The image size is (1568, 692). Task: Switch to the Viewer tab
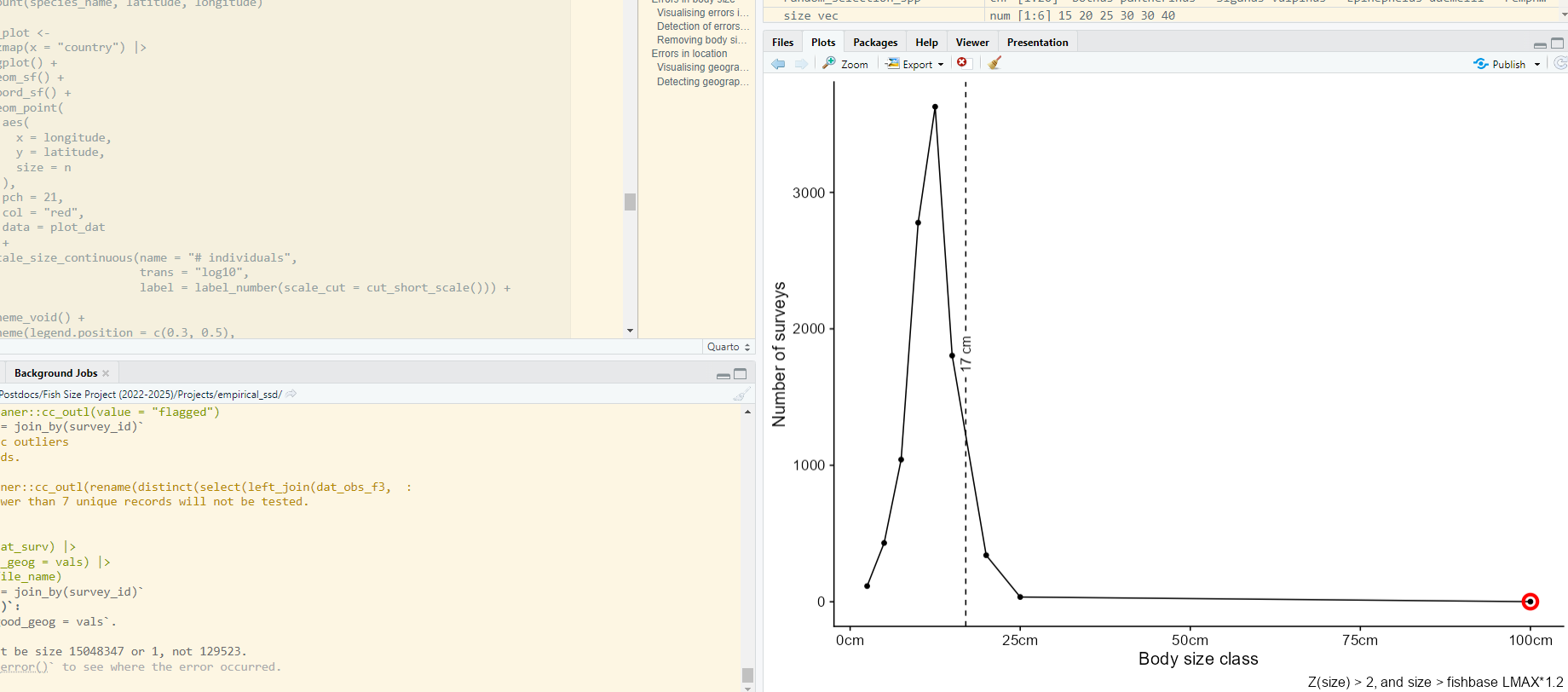(x=972, y=42)
